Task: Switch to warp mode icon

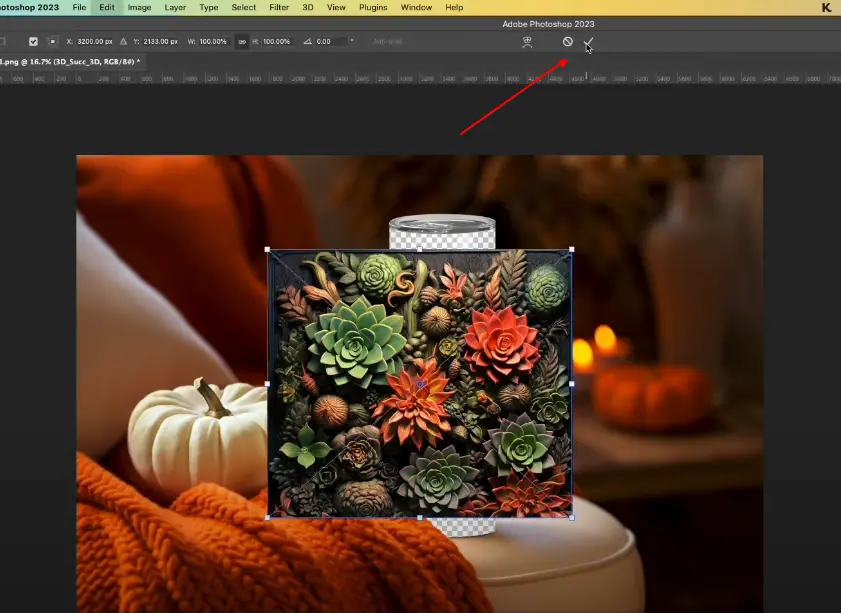Action: pos(527,42)
